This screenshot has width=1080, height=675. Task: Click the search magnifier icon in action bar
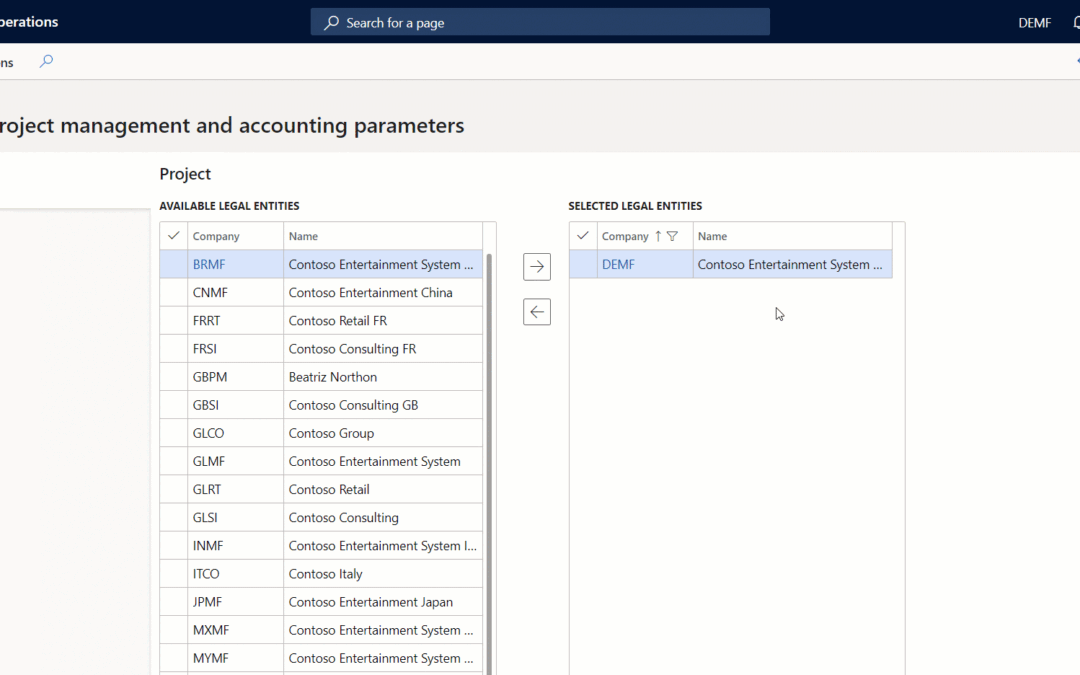46,61
